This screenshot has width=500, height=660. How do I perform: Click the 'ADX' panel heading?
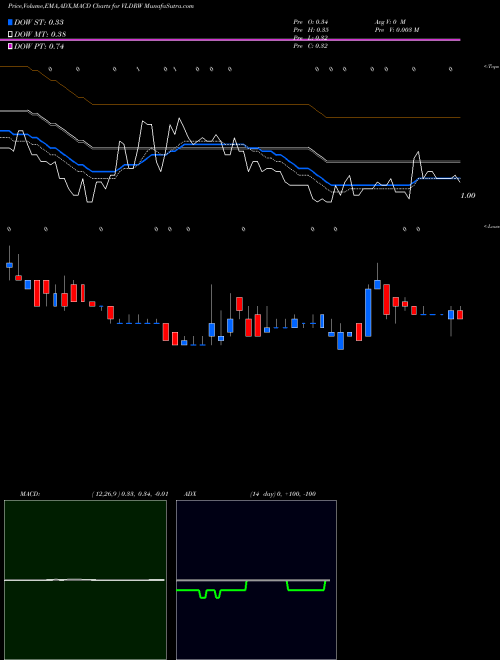click(x=190, y=494)
